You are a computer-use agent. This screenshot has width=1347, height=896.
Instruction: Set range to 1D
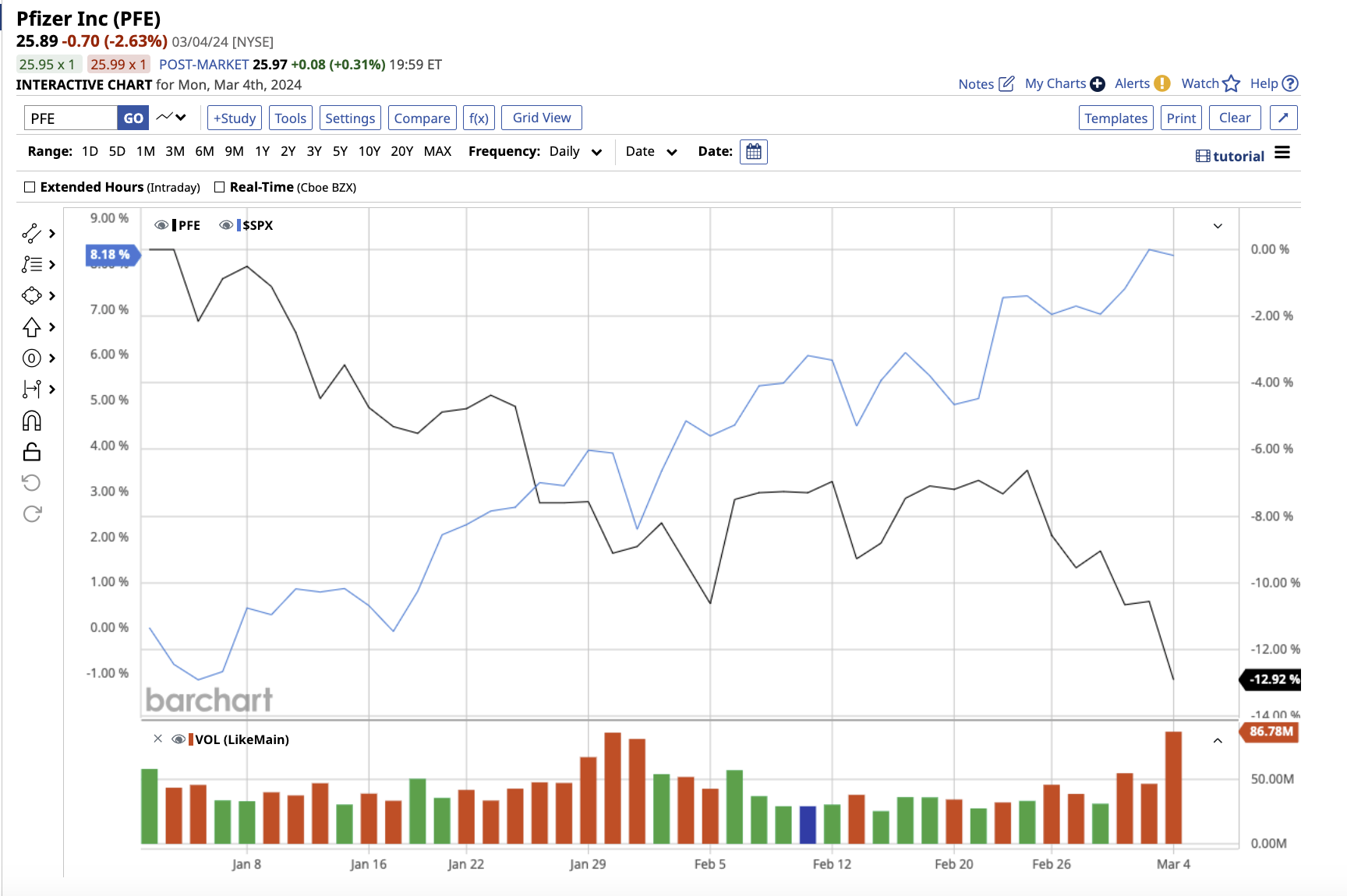[90, 151]
